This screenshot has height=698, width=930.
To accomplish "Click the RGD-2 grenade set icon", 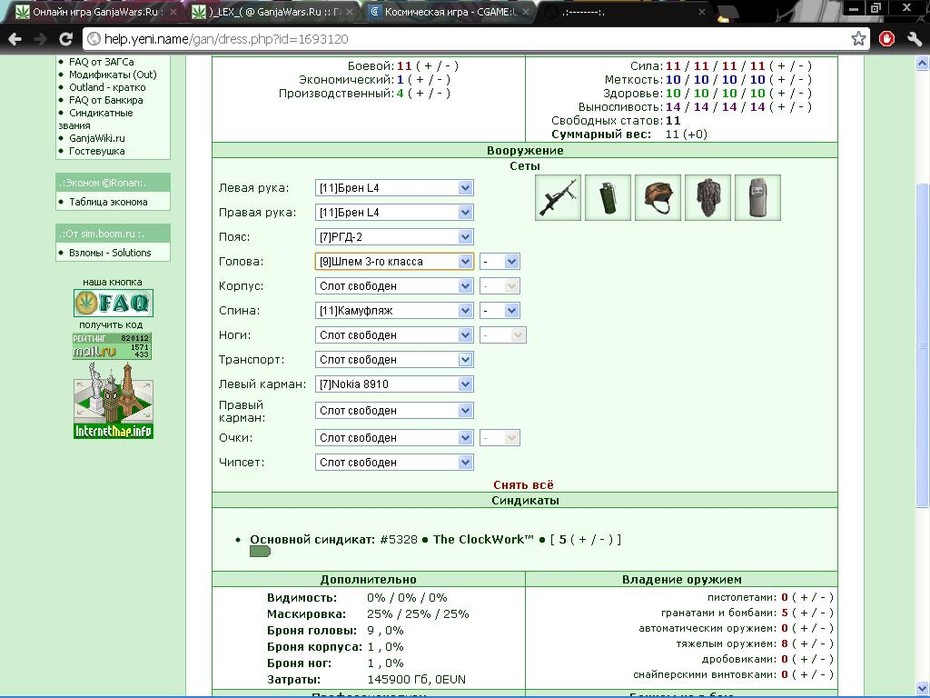I will pyautogui.click(x=608, y=197).
